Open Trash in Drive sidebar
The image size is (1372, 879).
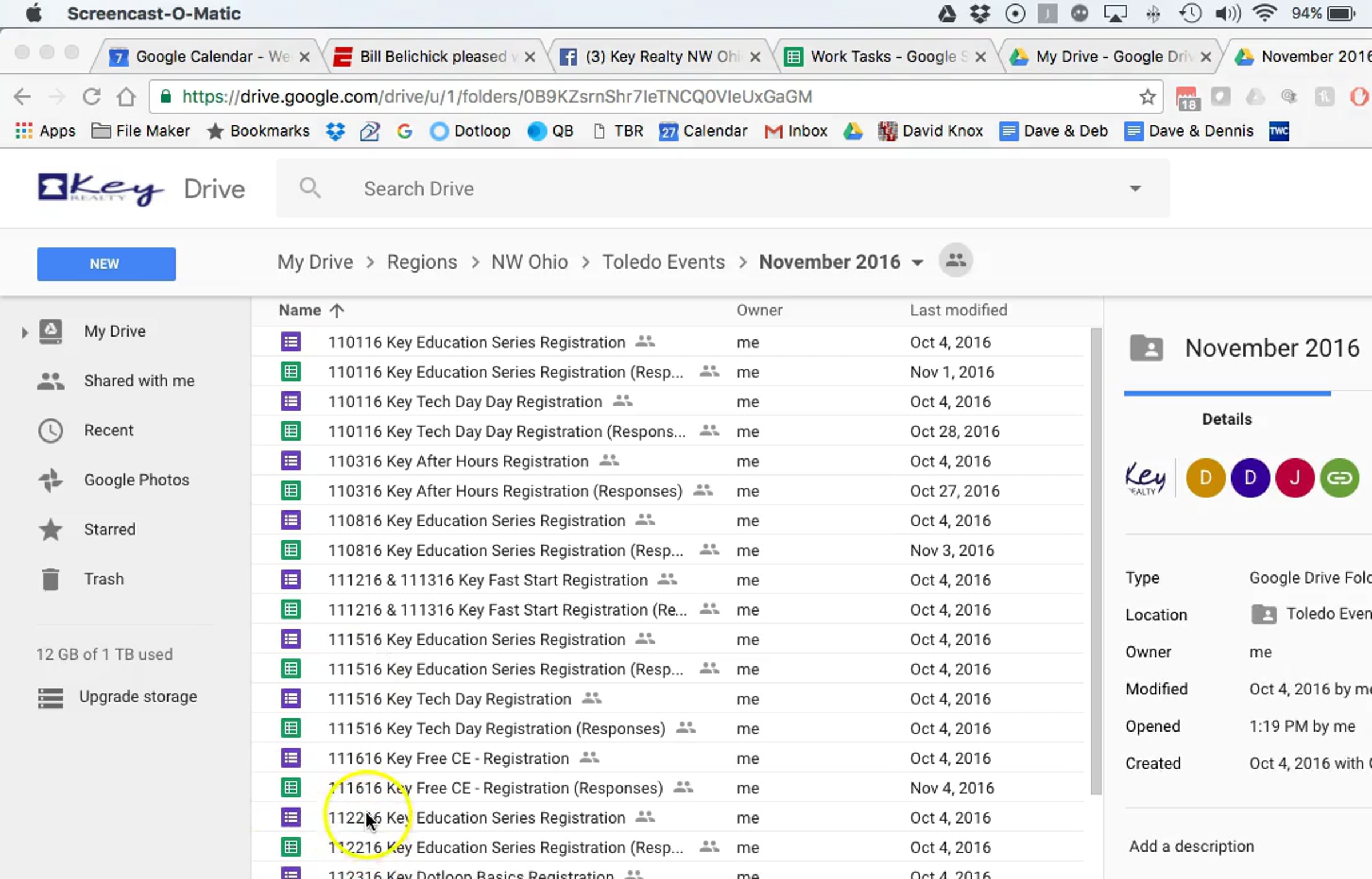103,578
